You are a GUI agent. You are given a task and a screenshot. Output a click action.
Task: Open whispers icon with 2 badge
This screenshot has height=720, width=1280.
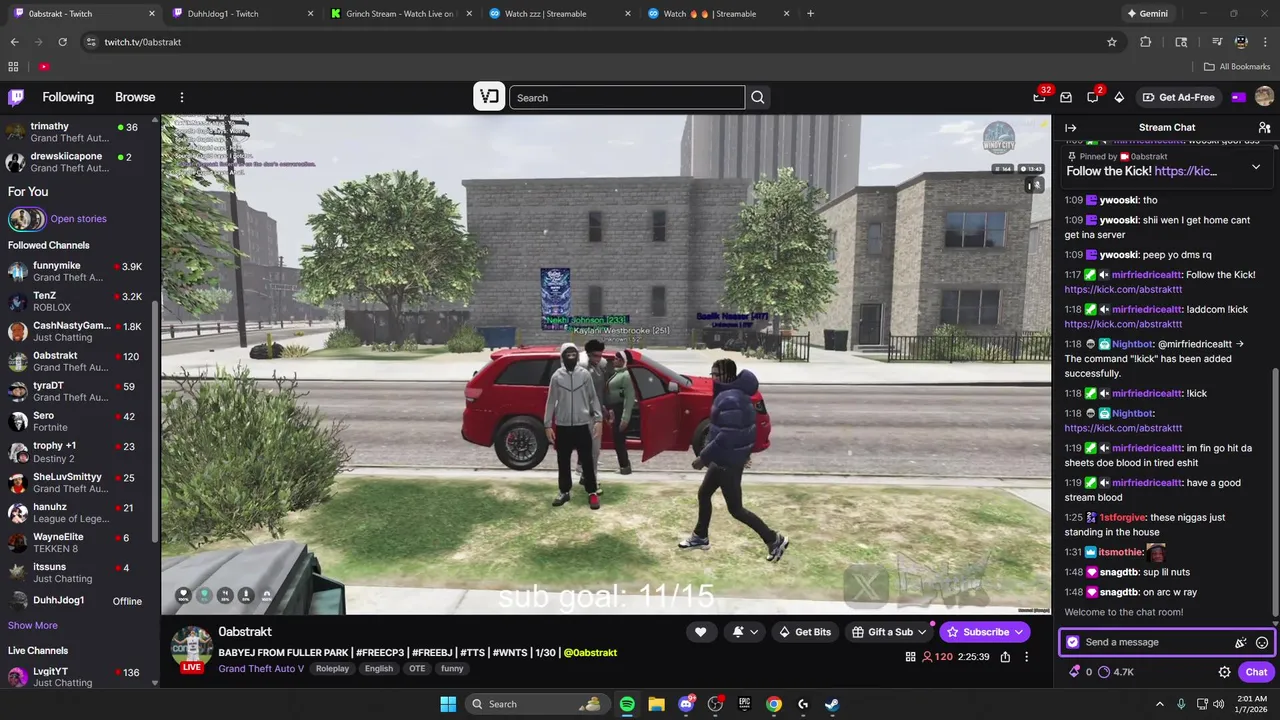click(1093, 97)
